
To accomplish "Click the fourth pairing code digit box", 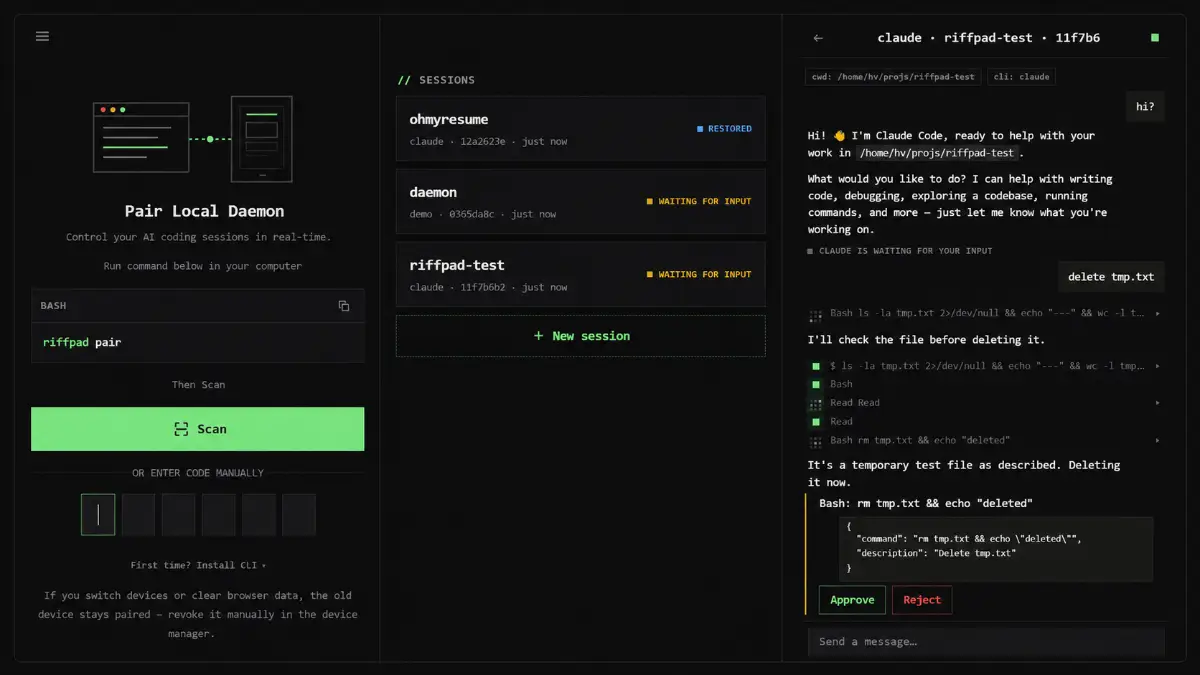I will point(218,515).
